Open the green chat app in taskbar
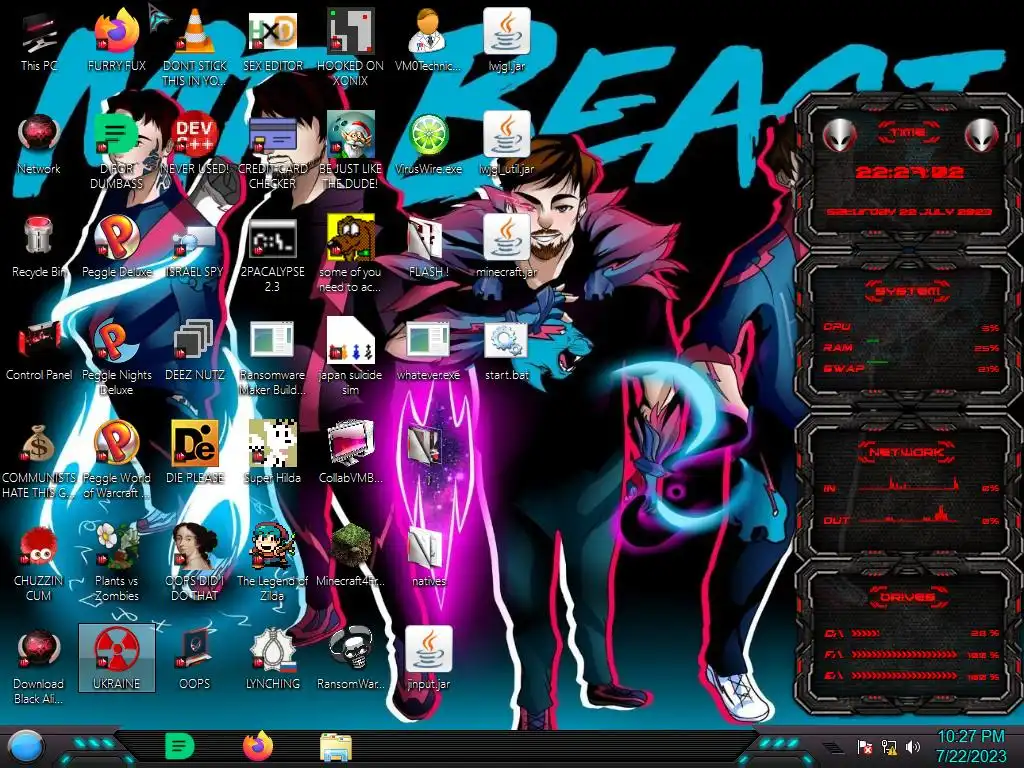The height and width of the screenshot is (768, 1024). pyautogui.click(x=180, y=746)
